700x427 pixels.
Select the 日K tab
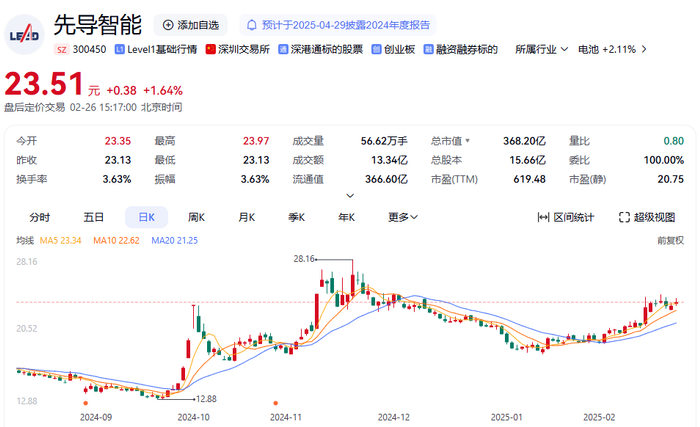[x=147, y=218]
